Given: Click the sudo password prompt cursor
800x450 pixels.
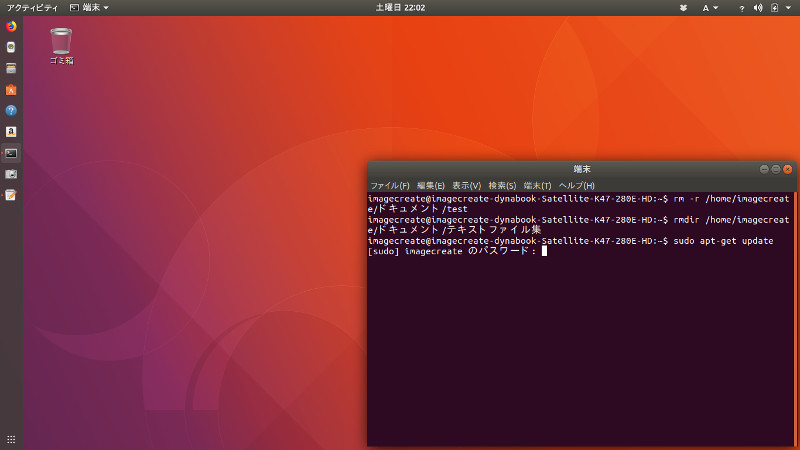Looking at the screenshot, I should pyautogui.click(x=544, y=251).
